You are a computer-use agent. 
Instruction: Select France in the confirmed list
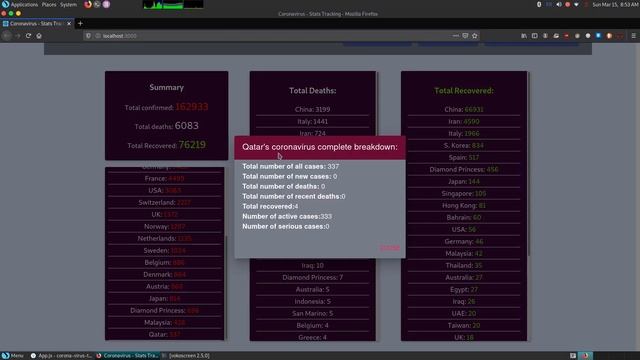(164, 178)
